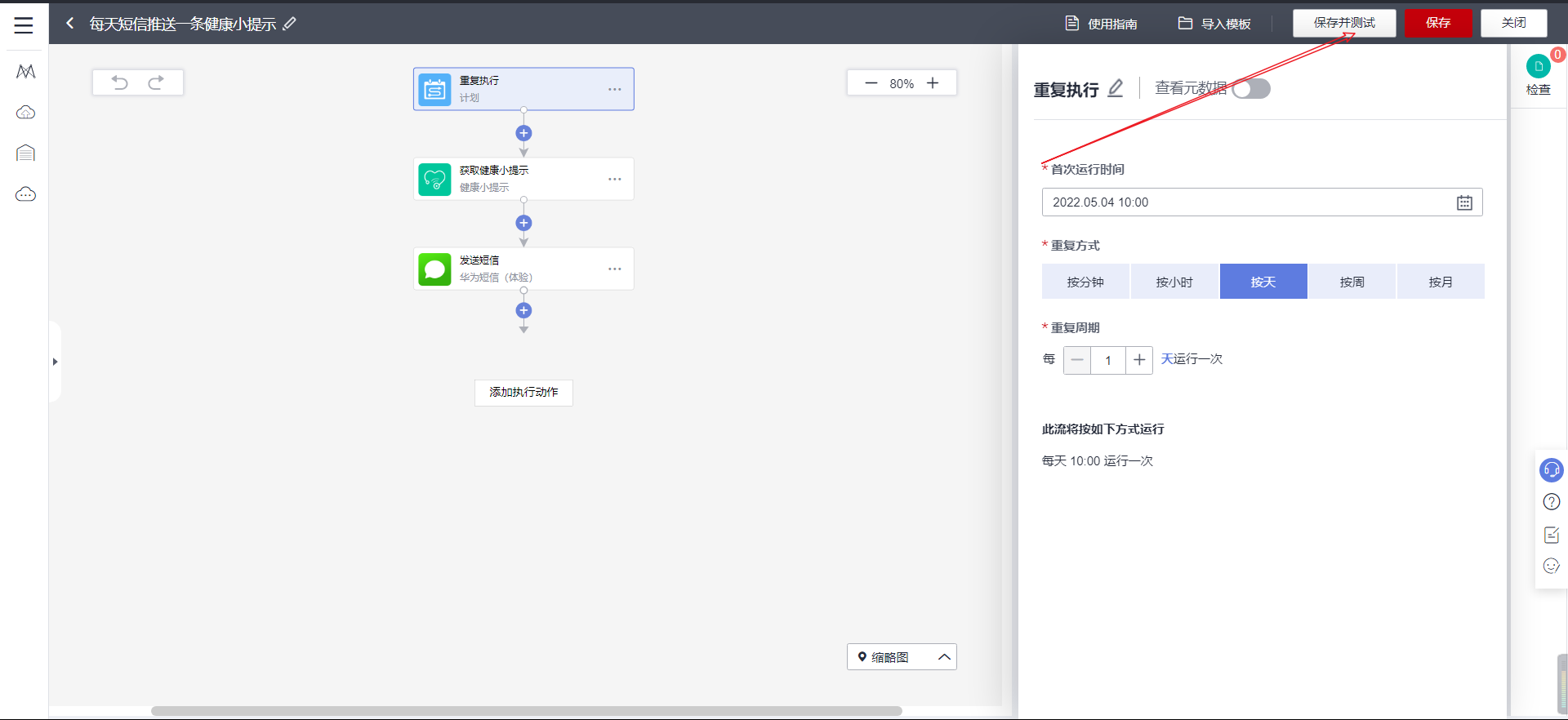The width and height of the screenshot is (1568, 720).
Task: Click the sidebar layered box icon
Action: point(25,153)
